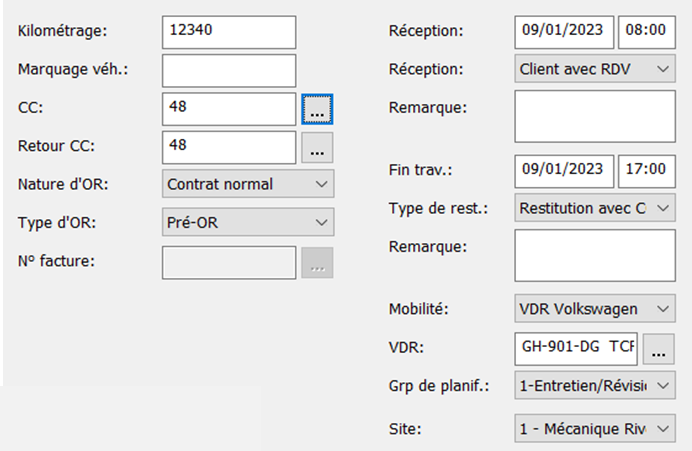This screenshot has height=451, width=692.
Task: Open the CC lookup ellipsis button
Action: tap(317, 109)
